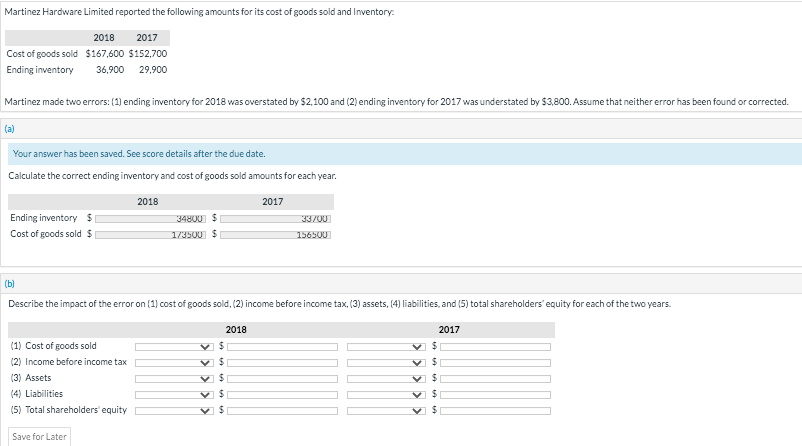Open 2017 Total shareholders' equity dropdown
This screenshot has width=802, height=446.
[386, 411]
